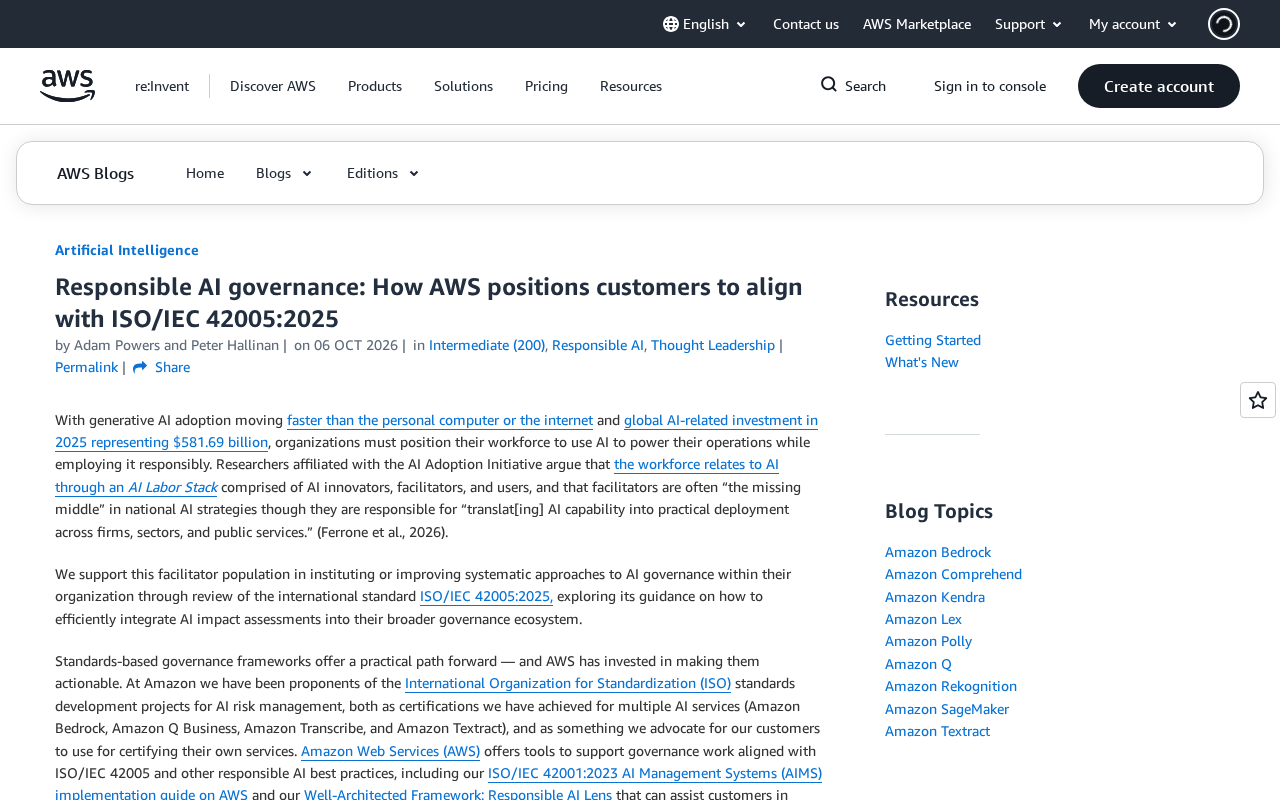This screenshot has height=800, width=1280.
Task: Open the Solutions menu
Action: 463,86
